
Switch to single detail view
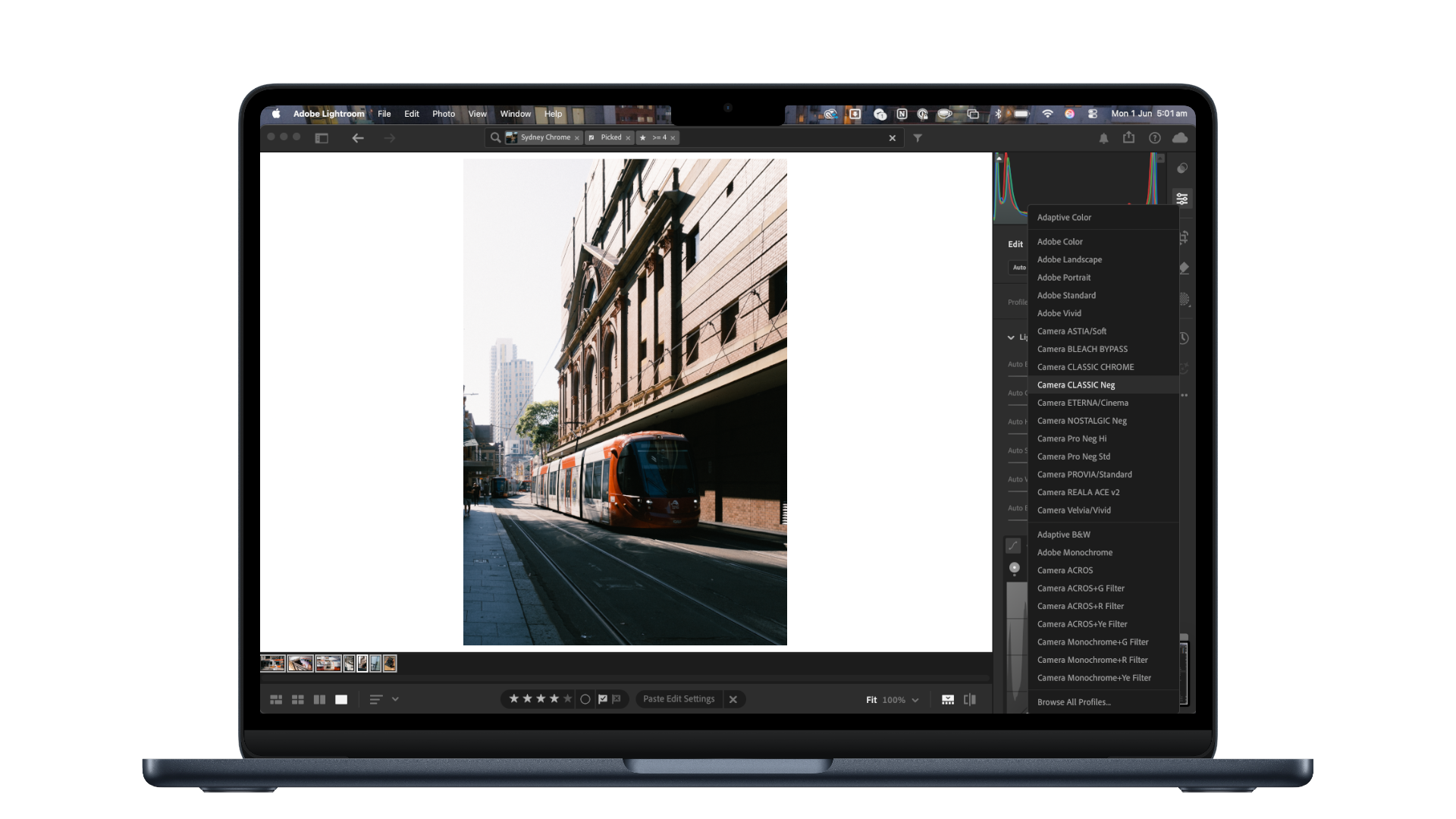coord(341,700)
